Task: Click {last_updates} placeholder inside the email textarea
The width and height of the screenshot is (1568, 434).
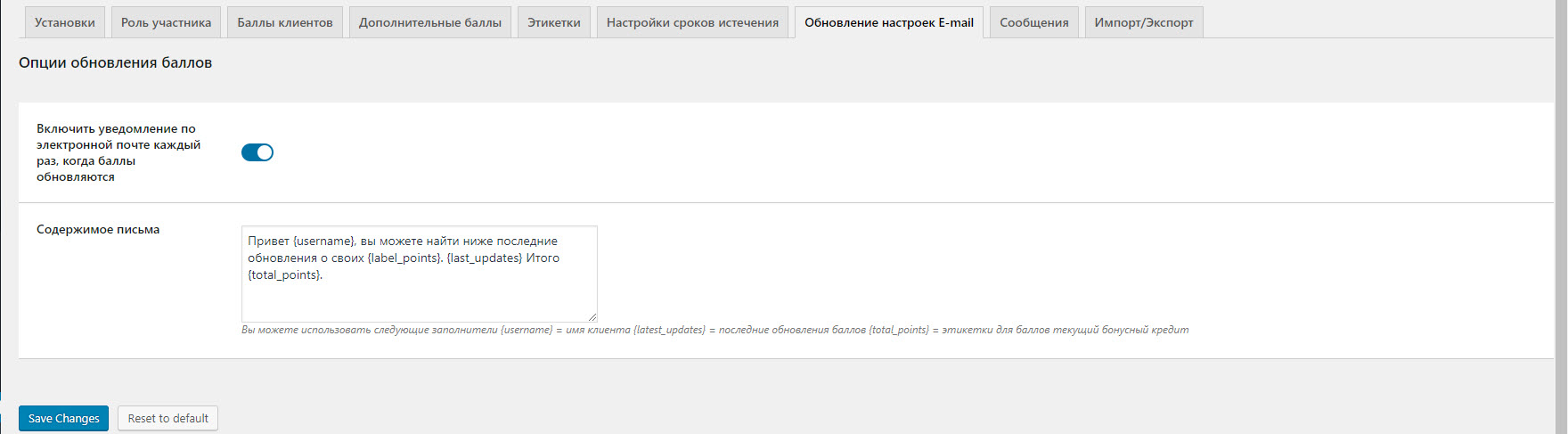Action: pyautogui.click(x=484, y=258)
